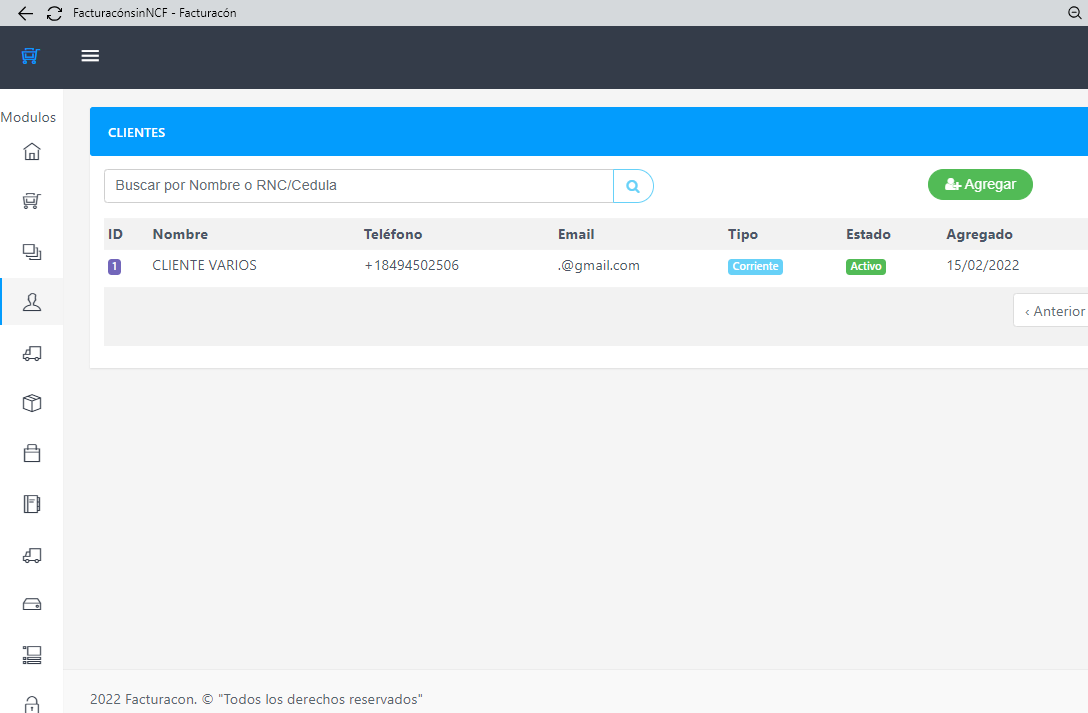This screenshot has height=713, width=1088.
Task: Click the Teléfono column header
Action: tap(393, 234)
